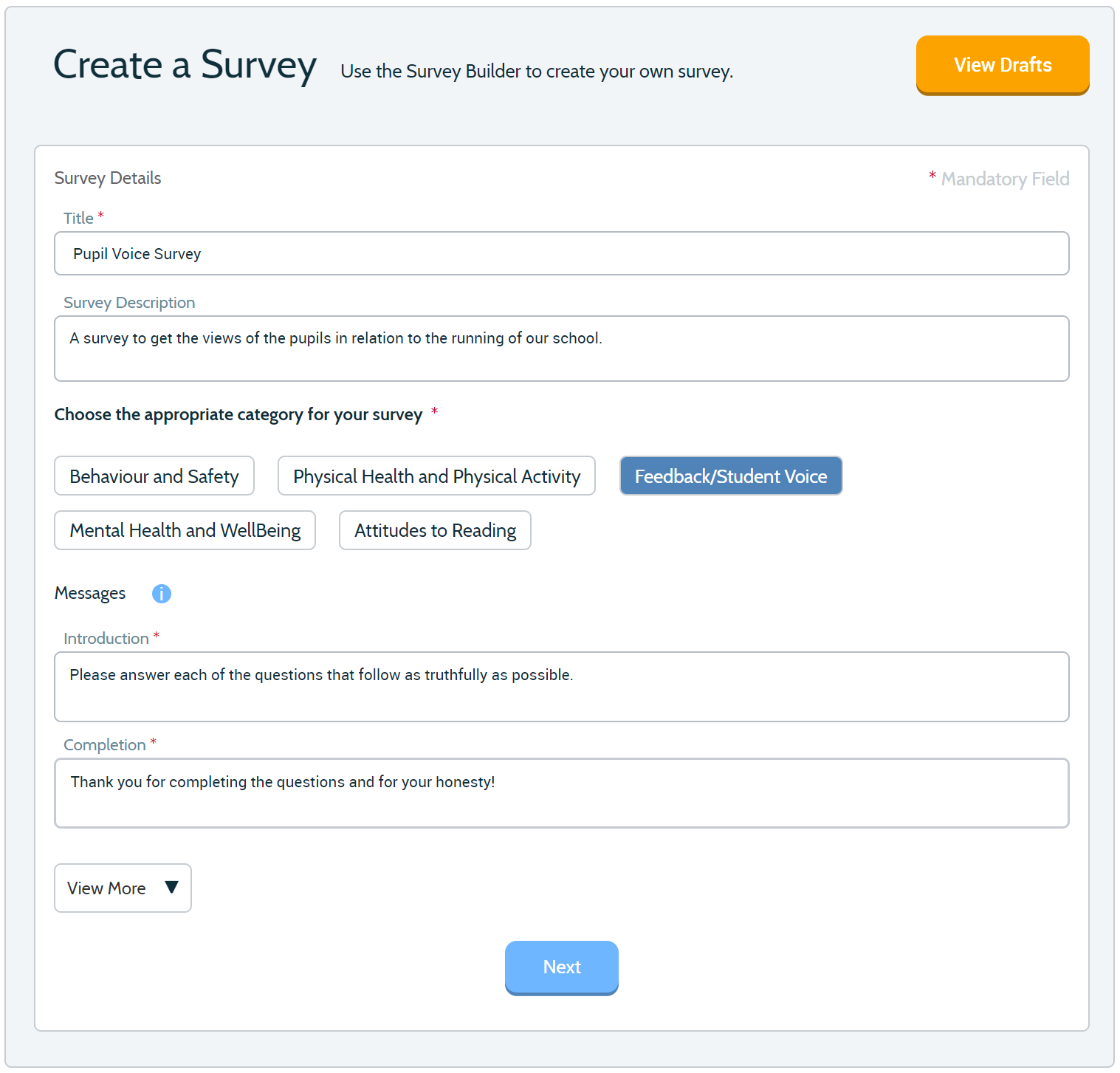This screenshot has width=1120, height=1073.
Task: Click the Create a Survey heading
Action: point(185,65)
